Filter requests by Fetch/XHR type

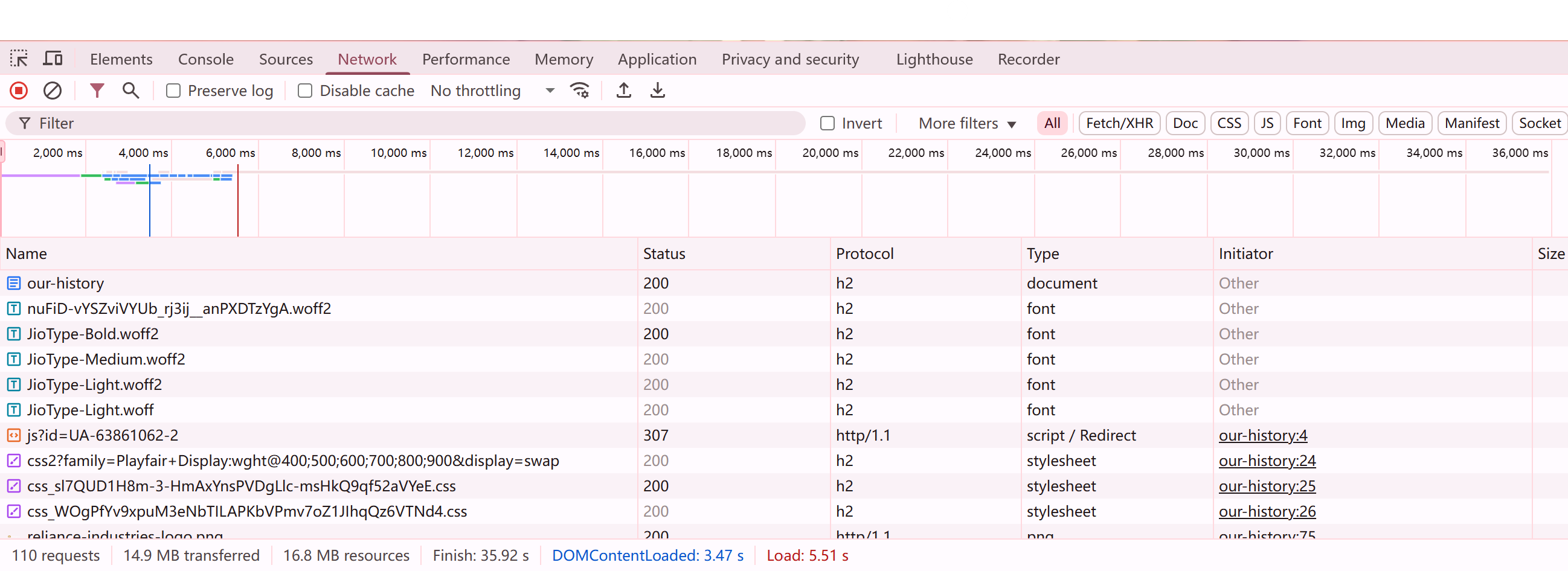coord(1119,124)
